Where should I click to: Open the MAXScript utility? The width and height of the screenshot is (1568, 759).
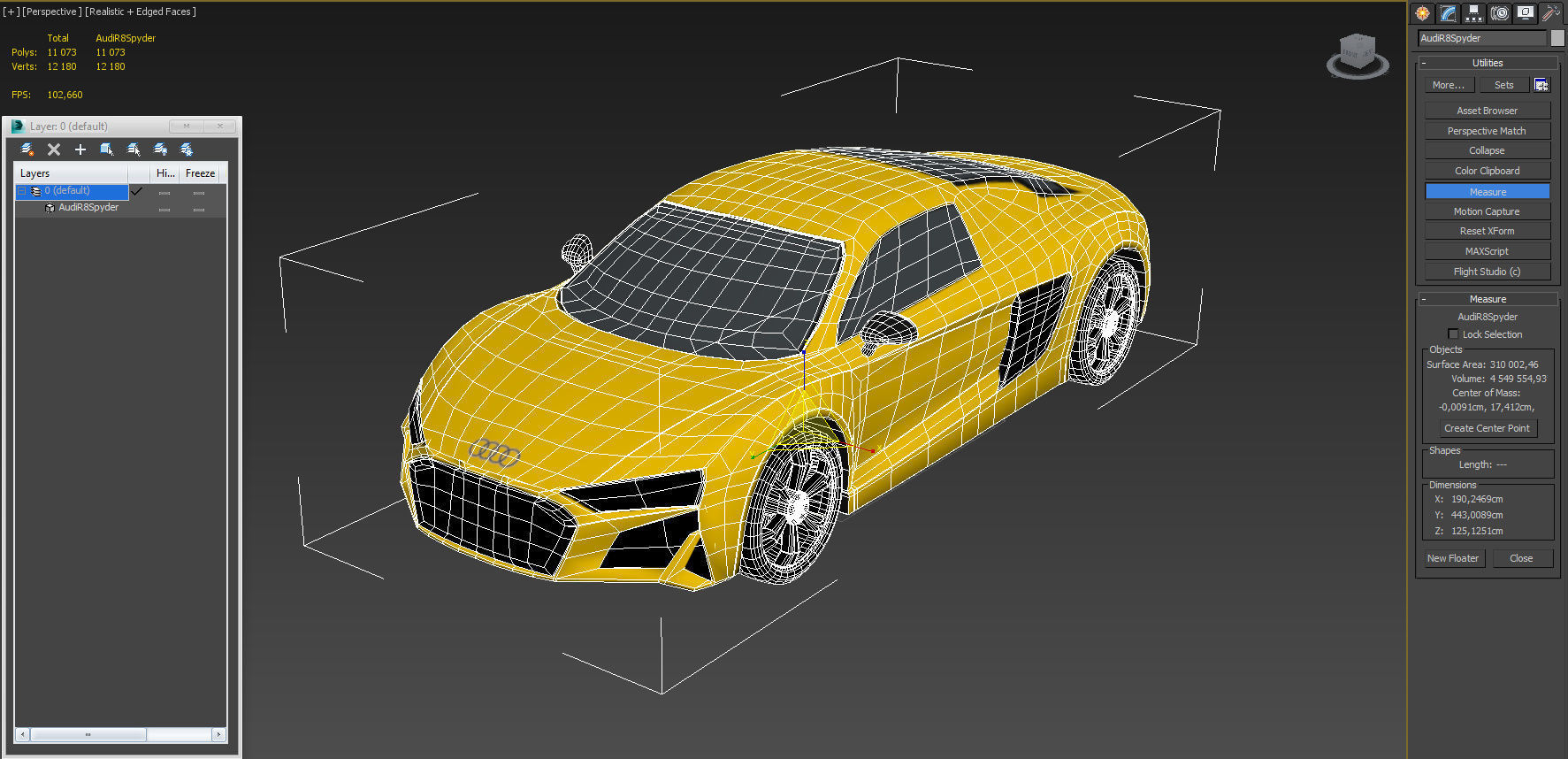click(1488, 251)
